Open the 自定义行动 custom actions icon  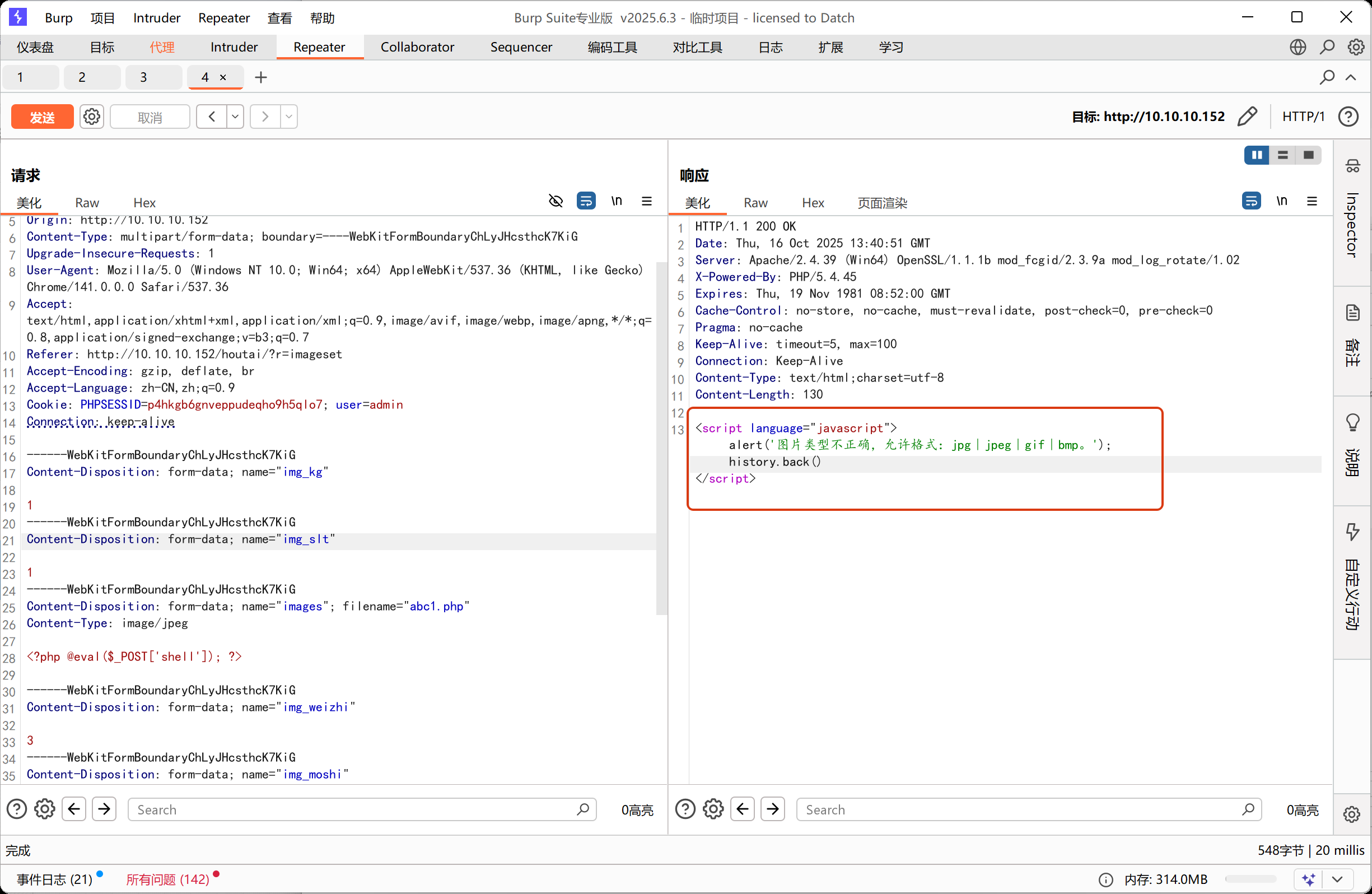[x=1352, y=532]
